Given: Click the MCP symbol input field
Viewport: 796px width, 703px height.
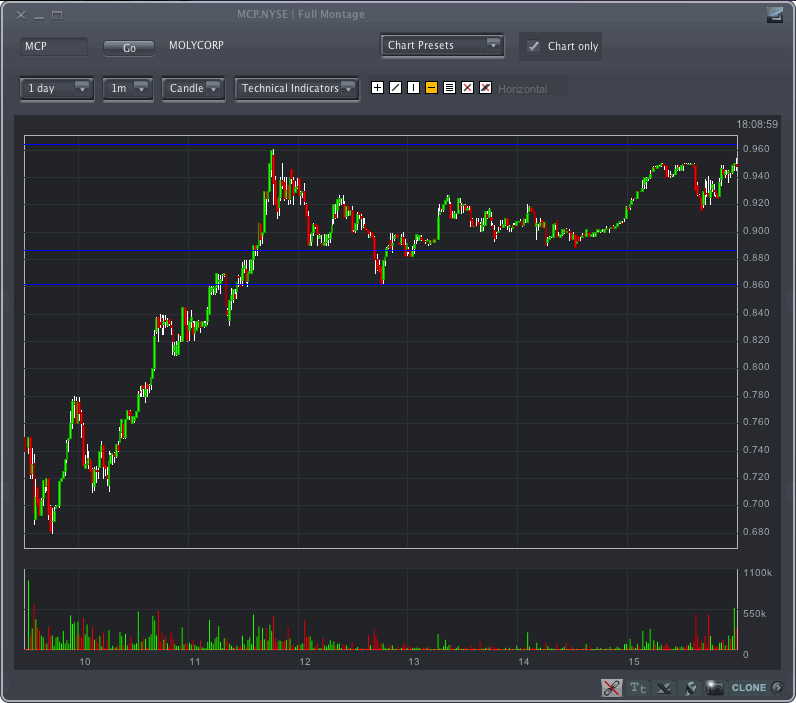Looking at the screenshot, I should coord(54,47).
